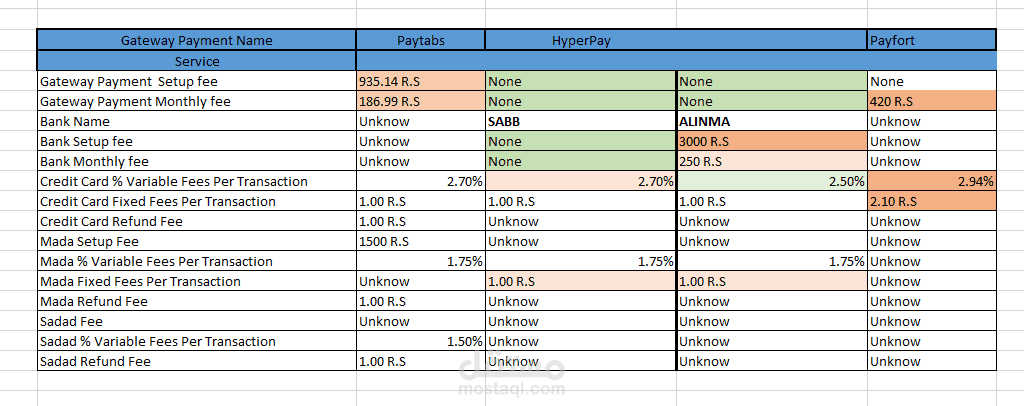
Task: Select the SABB bank name cell
Action: pos(581,121)
